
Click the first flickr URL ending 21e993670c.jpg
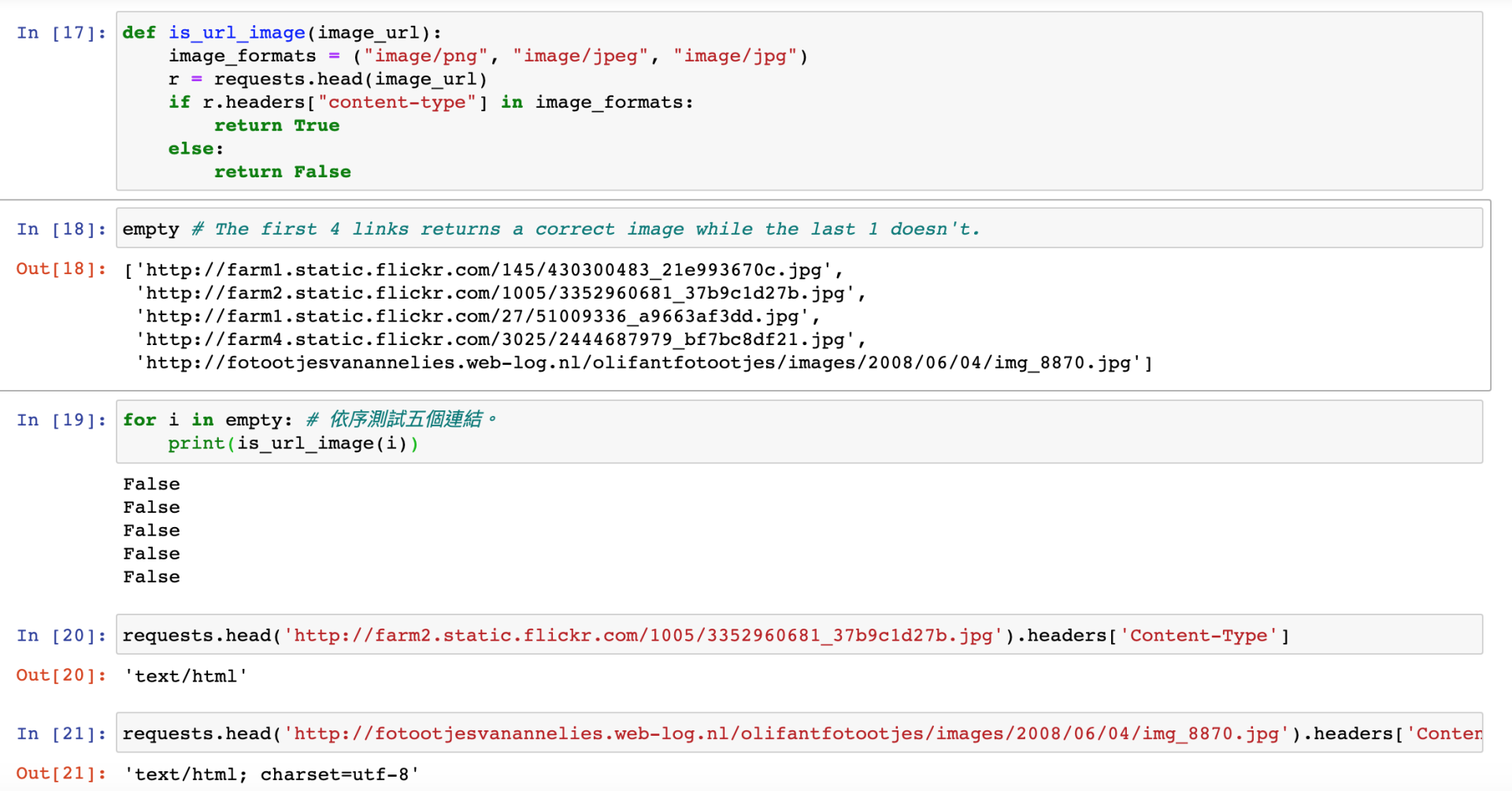coord(484,270)
